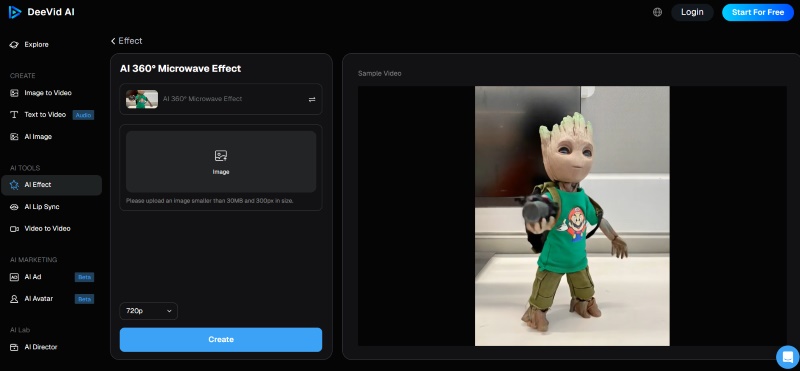Screen dimensions: 800x371
Task: Open the AI Avatar menu item
Action: [51, 299]
